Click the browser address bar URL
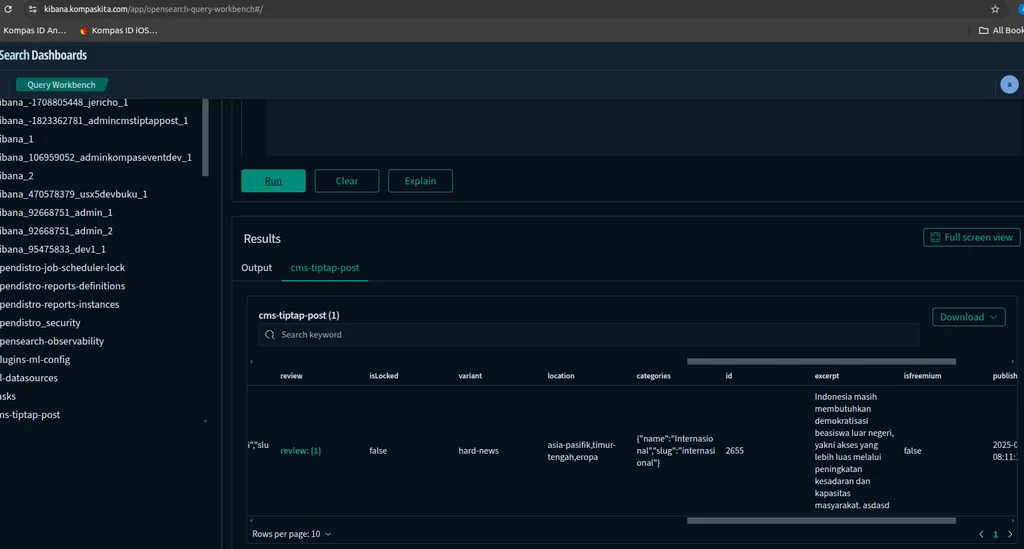 (153, 9)
